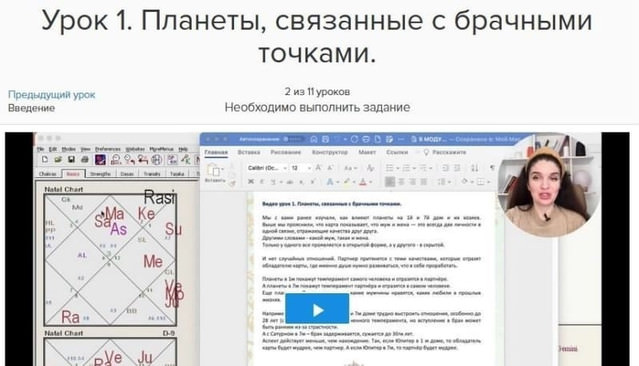Open 'Help' in the astrology app's menu bar
Image resolution: width=639 pixels, height=366 pixels.
183,149
